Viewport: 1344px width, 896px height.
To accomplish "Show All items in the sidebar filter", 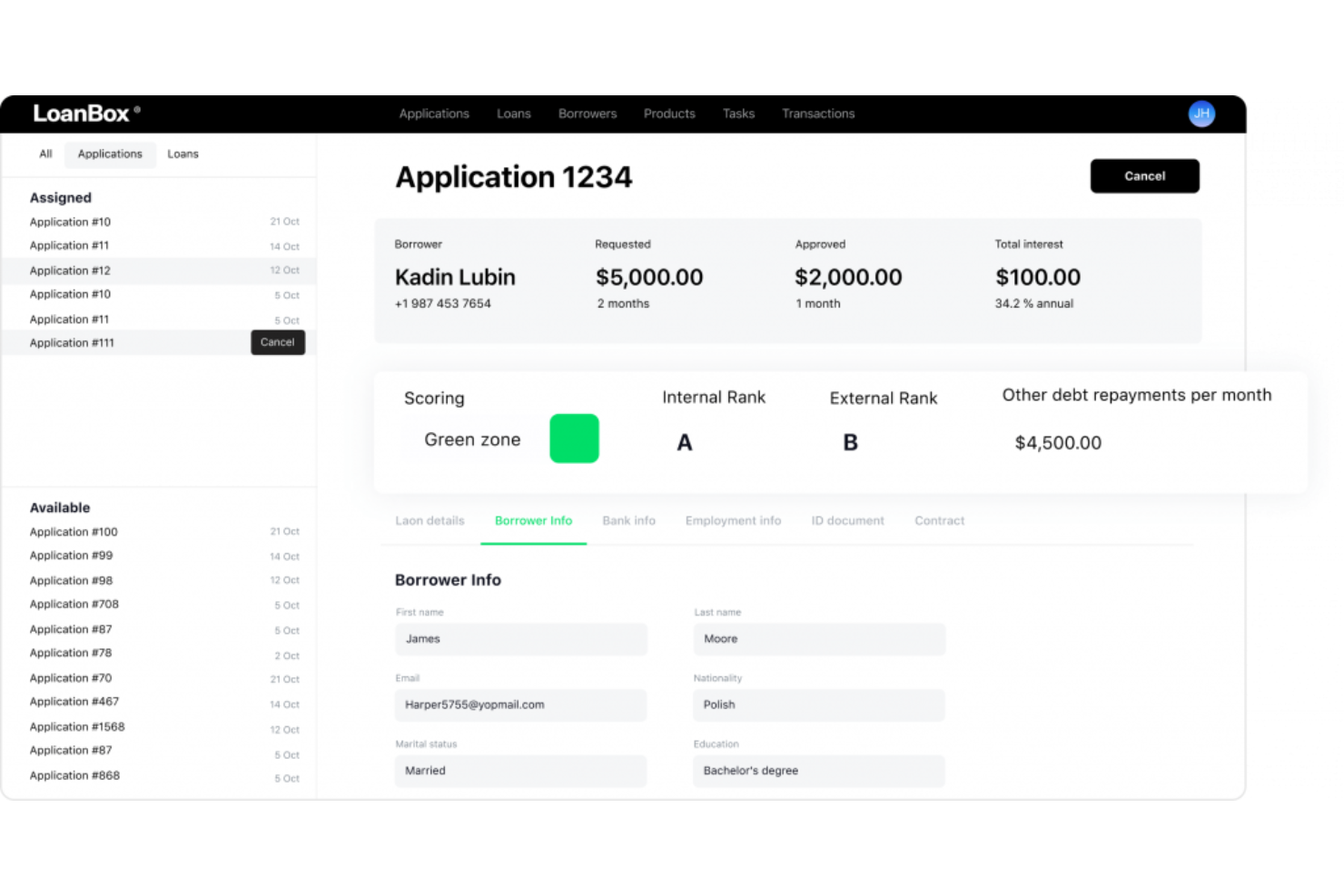I will click(44, 153).
